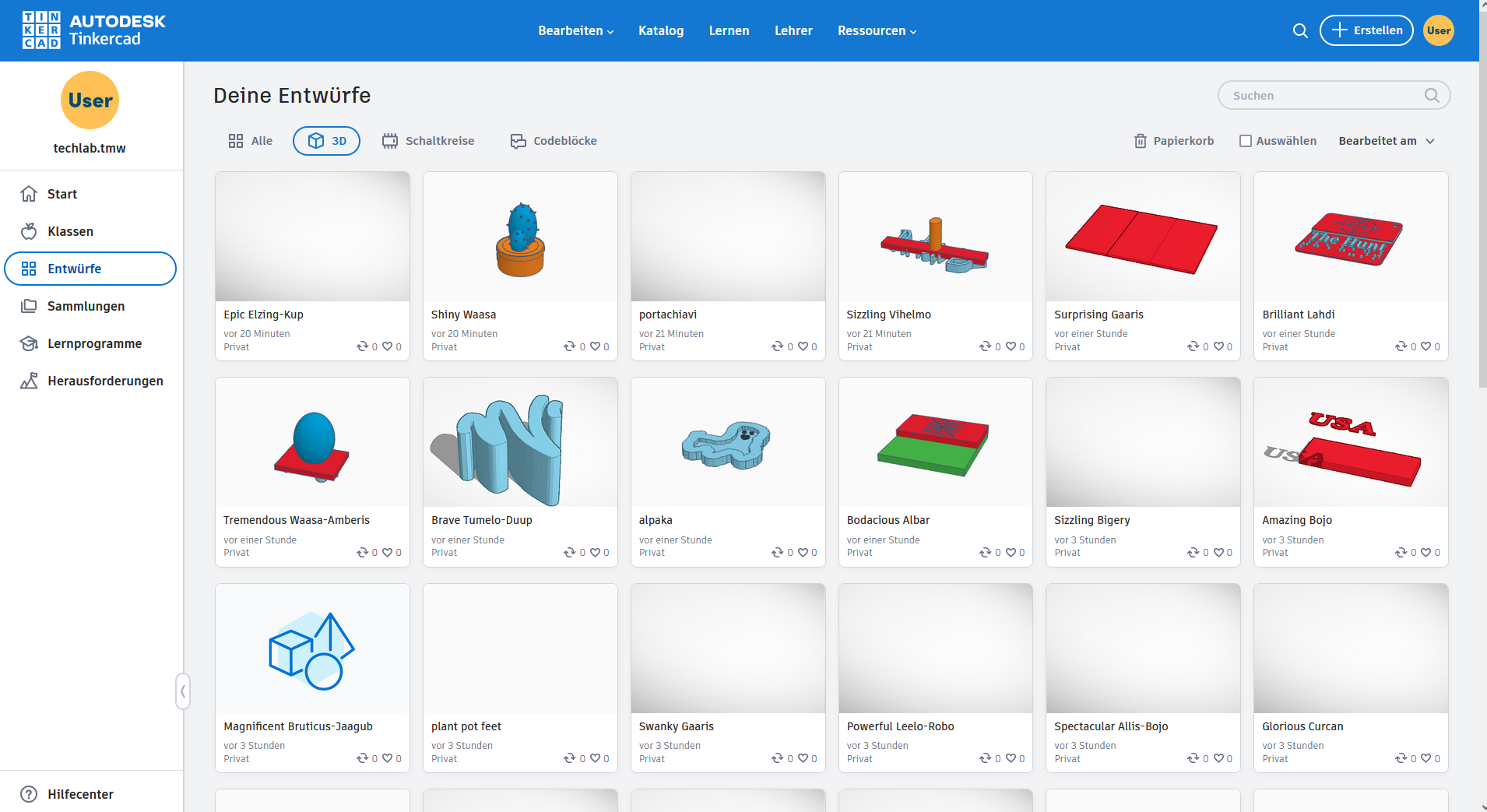The image size is (1487, 812).
Task: Open the Surprising Gaaris red panel thumbnail
Action: 1143,237
